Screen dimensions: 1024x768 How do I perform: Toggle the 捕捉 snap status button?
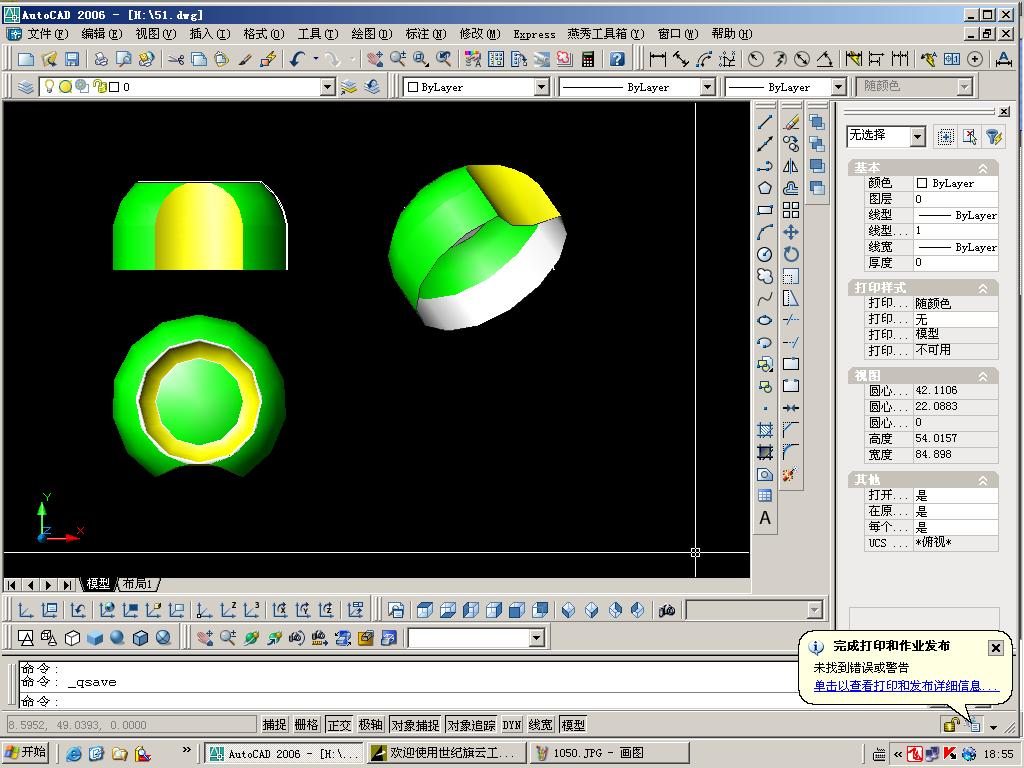[274, 725]
